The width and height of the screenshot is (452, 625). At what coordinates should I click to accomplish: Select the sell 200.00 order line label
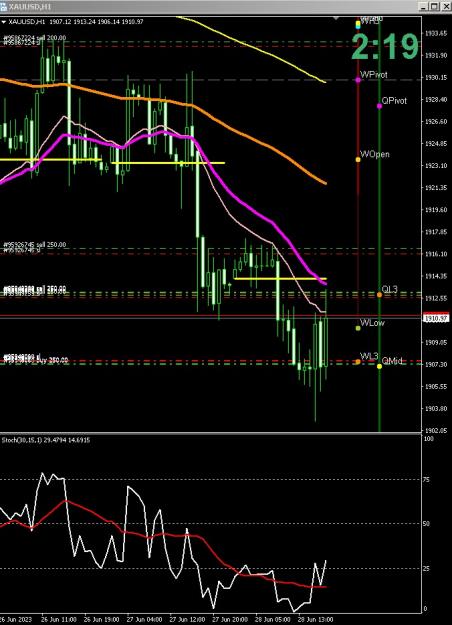pyautogui.click(x=35, y=38)
